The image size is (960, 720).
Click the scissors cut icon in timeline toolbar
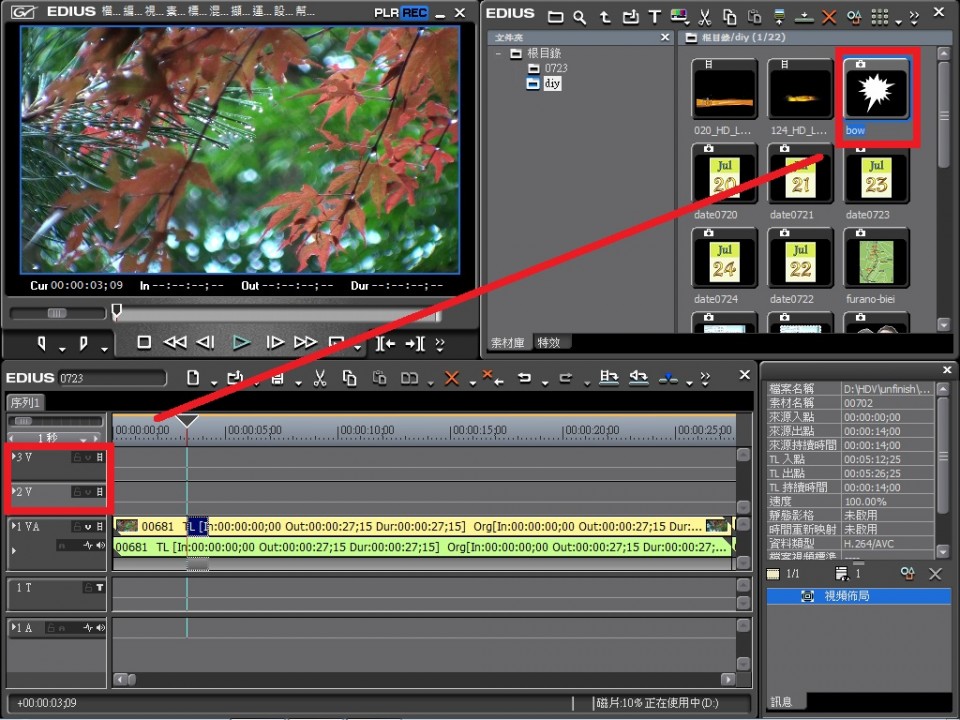pos(320,378)
